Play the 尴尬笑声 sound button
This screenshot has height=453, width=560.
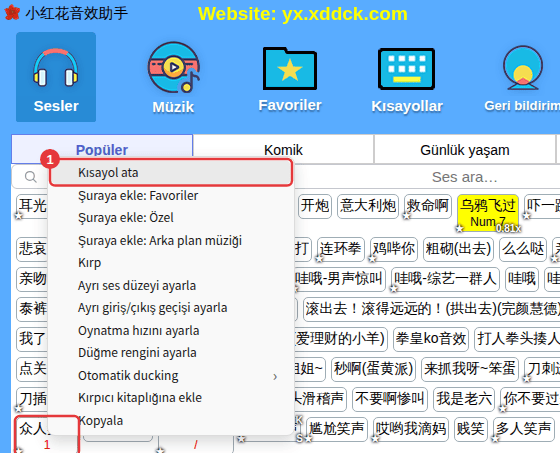click(x=336, y=429)
